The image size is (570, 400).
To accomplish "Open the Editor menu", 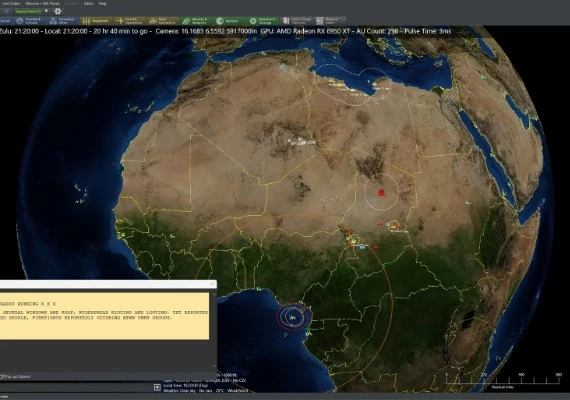I will click(88, 3).
